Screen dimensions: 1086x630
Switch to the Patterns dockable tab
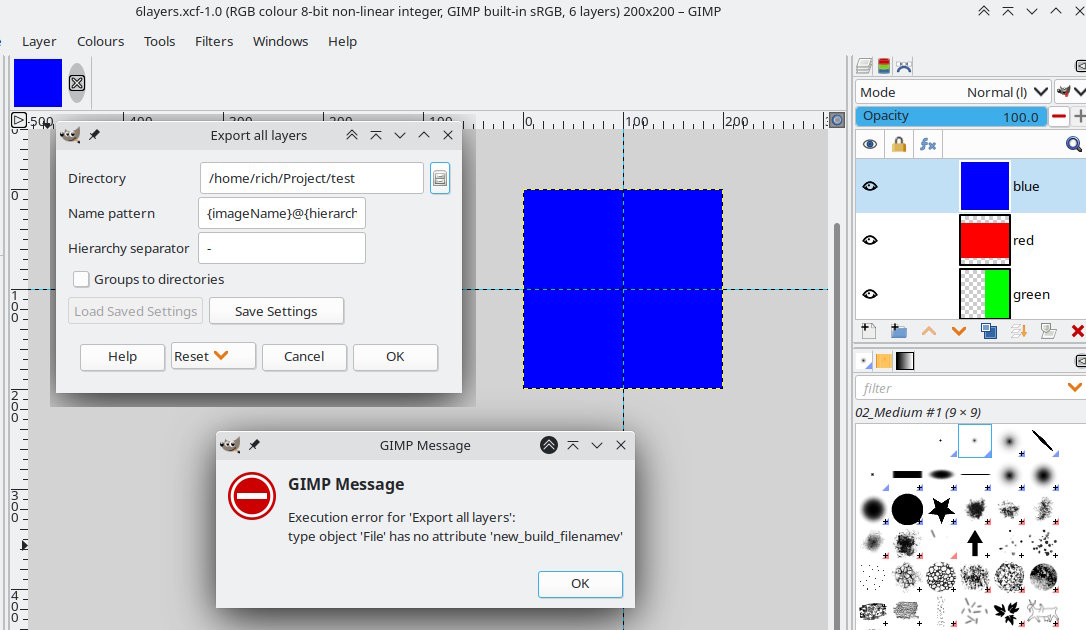[x=884, y=361]
